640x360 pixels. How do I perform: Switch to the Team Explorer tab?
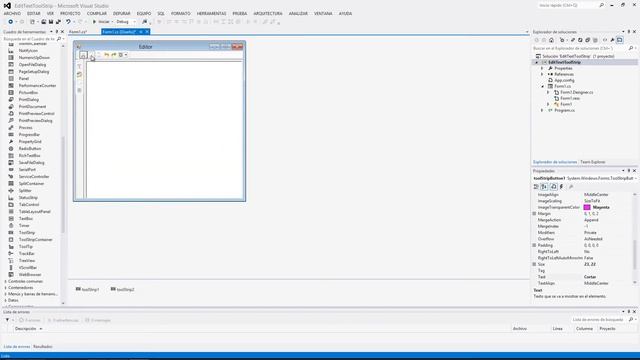pyautogui.click(x=593, y=162)
